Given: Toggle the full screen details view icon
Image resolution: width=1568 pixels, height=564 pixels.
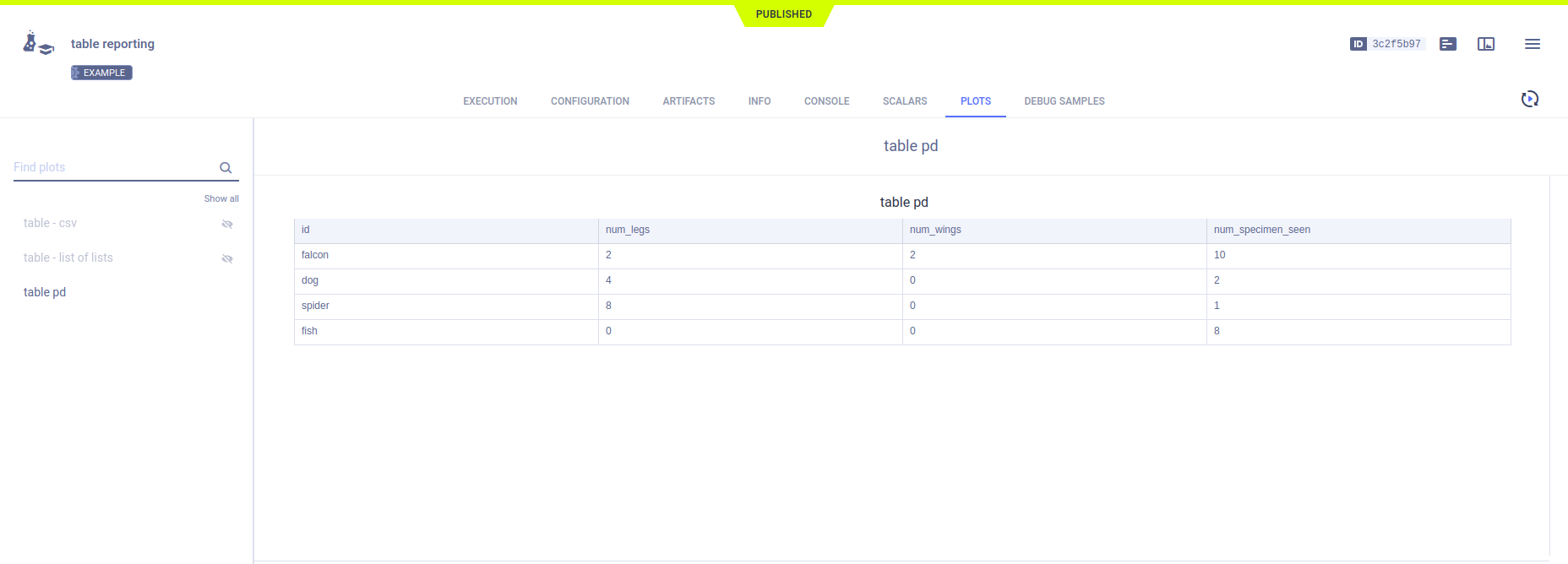Looking at the screenshot, I should click(x=1485, y=44).
